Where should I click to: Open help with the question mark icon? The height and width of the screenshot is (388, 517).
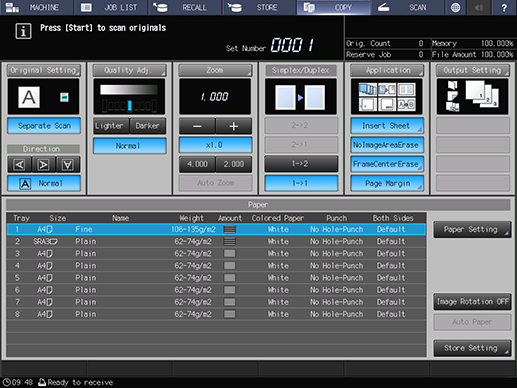pos(504,7)
